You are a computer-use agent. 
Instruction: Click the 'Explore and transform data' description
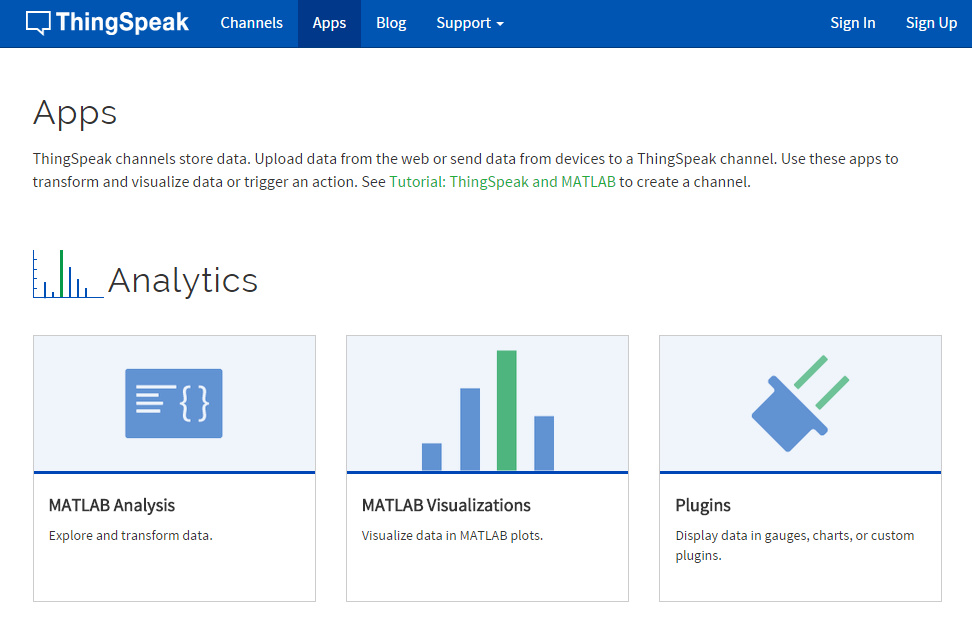130,535
